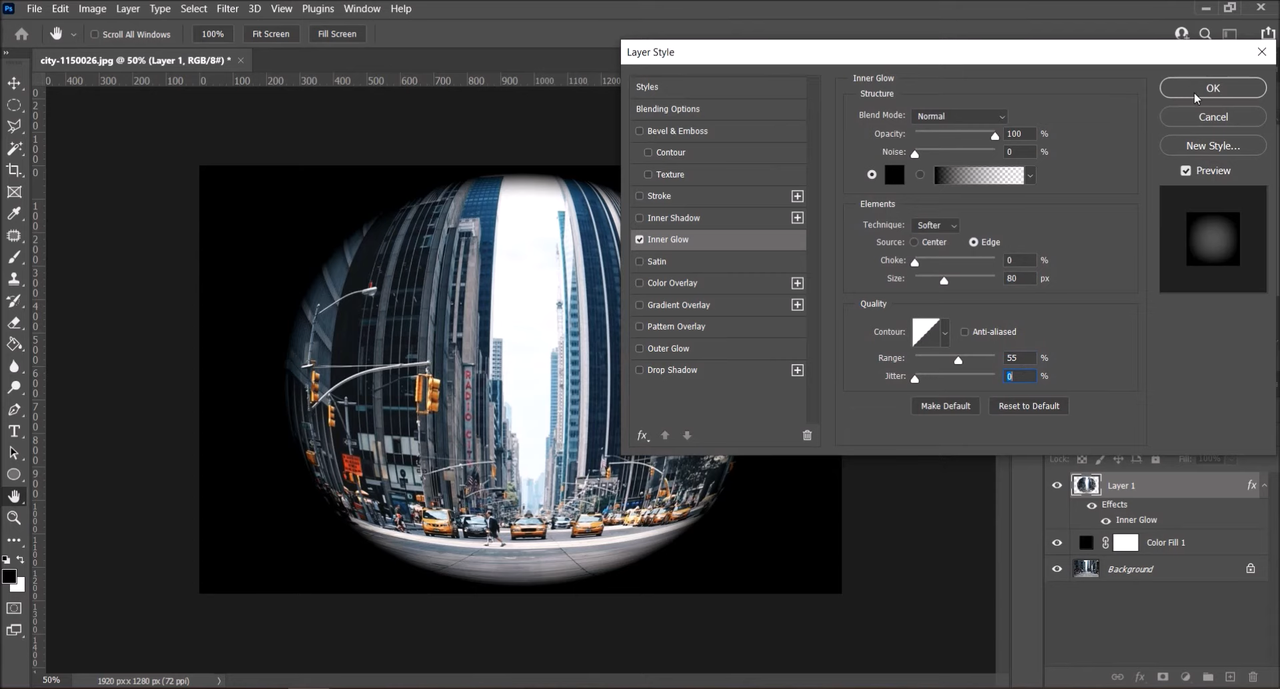Click Make Default button
This screenshot has height=689, width=1280.
click(945, 406)
